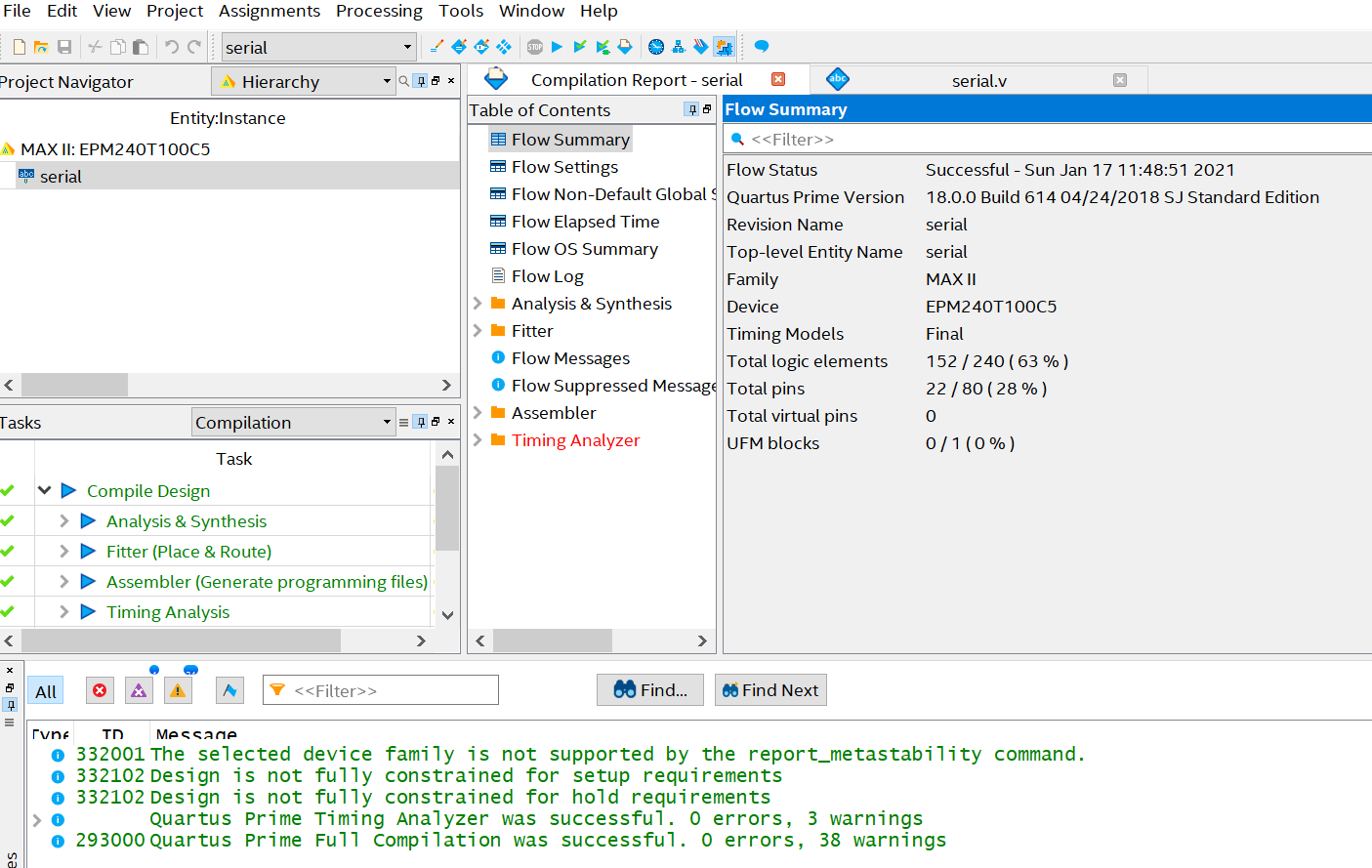The image size is (1372, 868).
Task: Click the Copy toolbar icon
Action: [117, 47]
